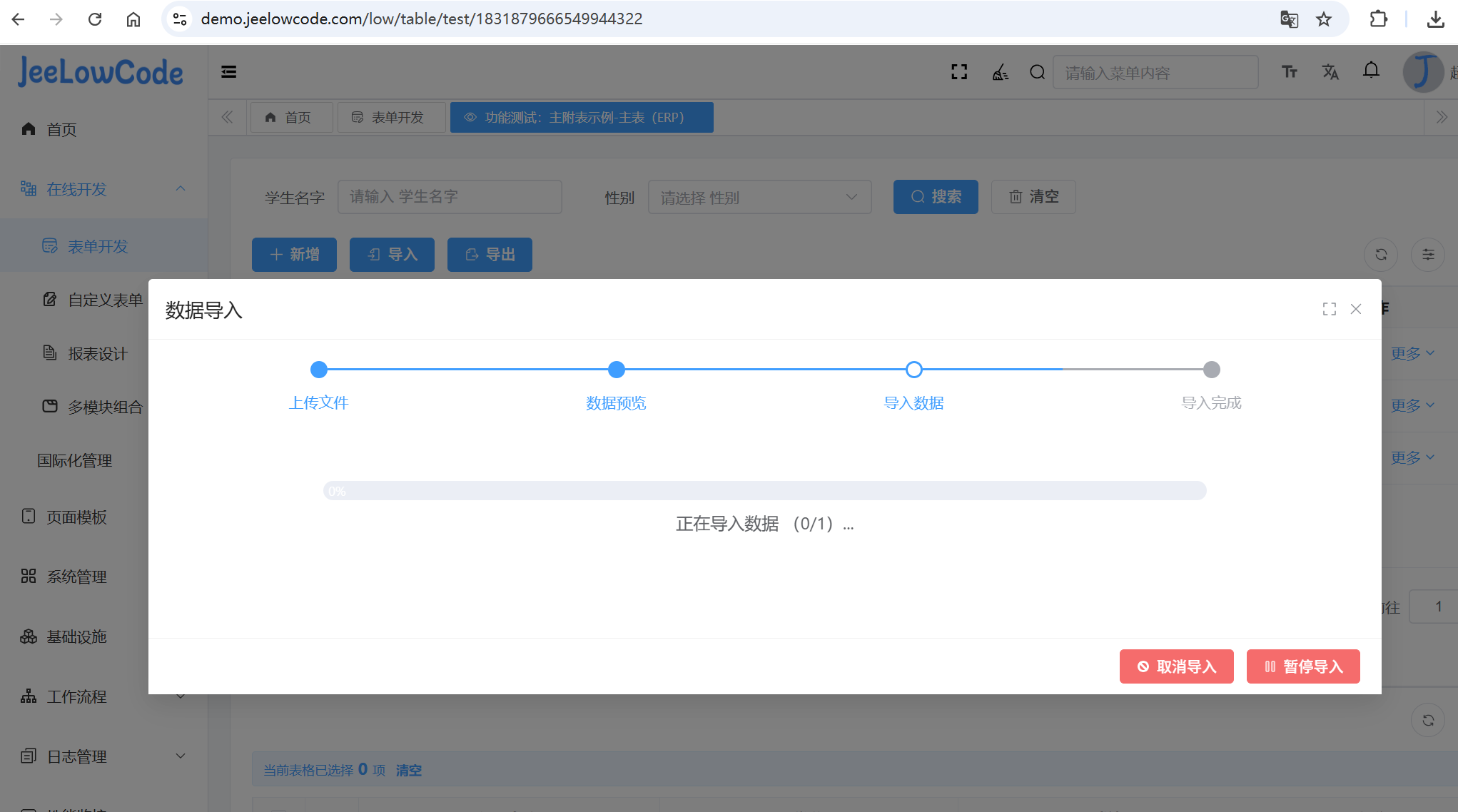Open notifications bell icon
This screenshot has width=1458, height=812.
point(1371,71)
